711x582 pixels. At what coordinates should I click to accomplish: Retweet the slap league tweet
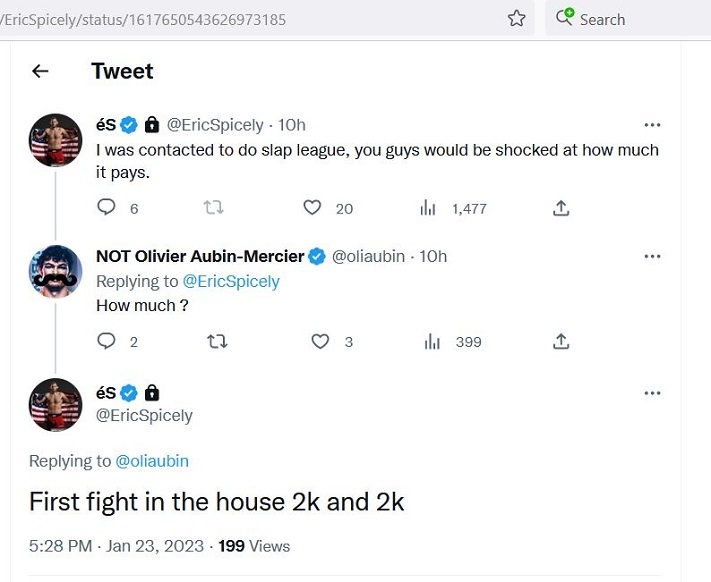214,207
